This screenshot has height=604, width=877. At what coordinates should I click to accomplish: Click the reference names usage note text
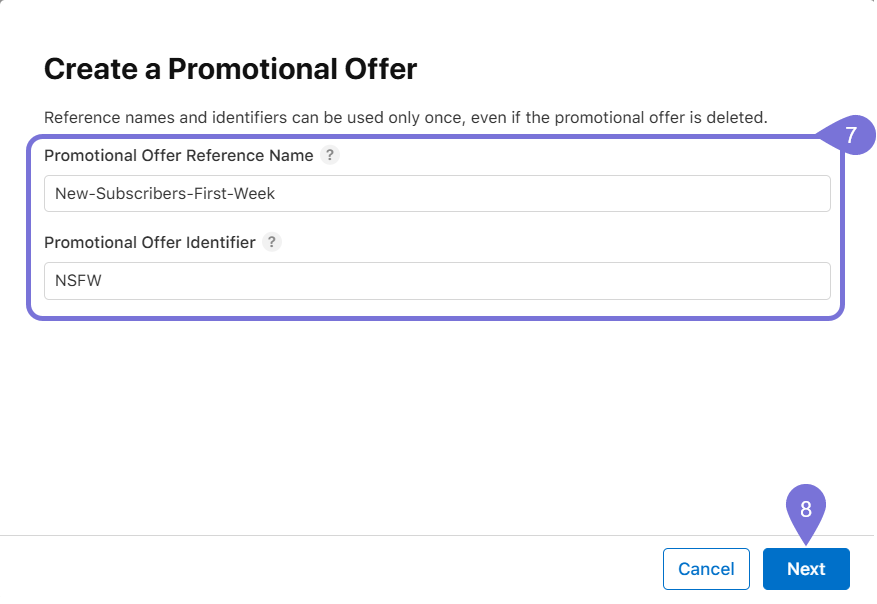coord(404,117)
